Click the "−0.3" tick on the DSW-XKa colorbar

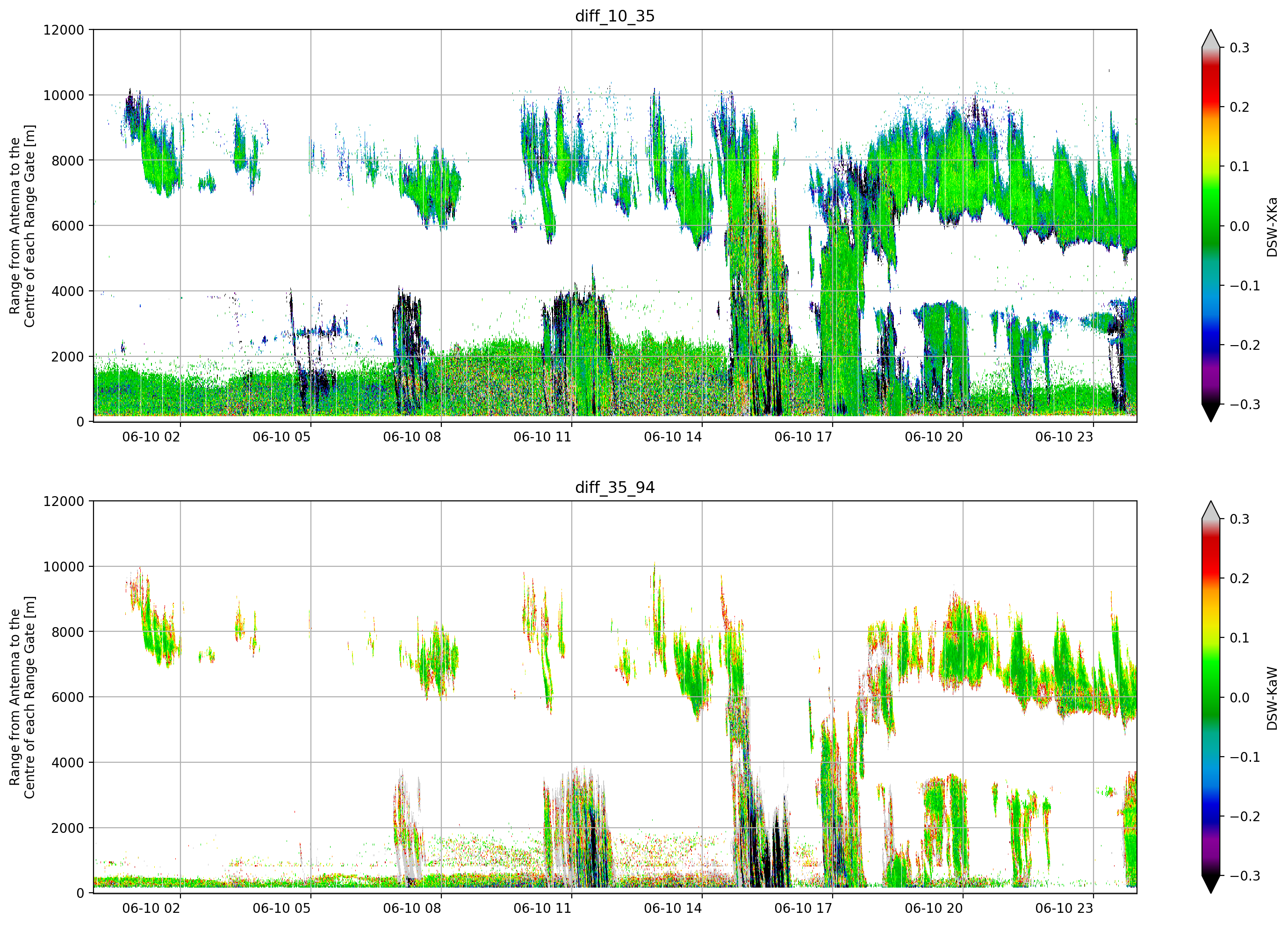pos(1245,405)
